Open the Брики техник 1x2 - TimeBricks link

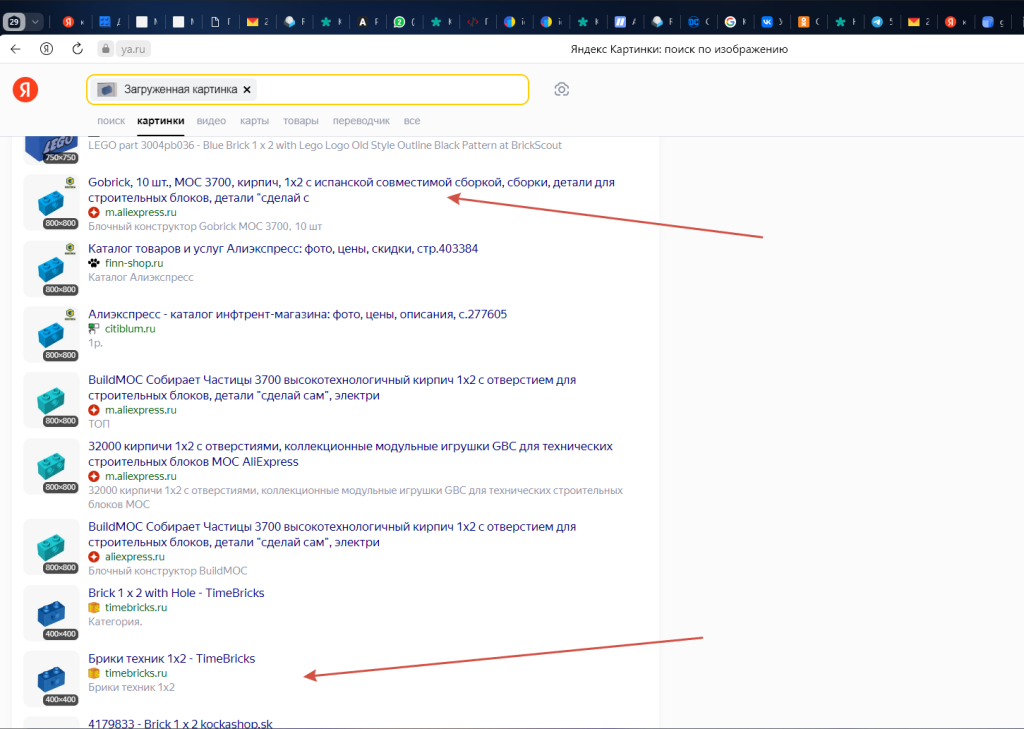point(172,658)
